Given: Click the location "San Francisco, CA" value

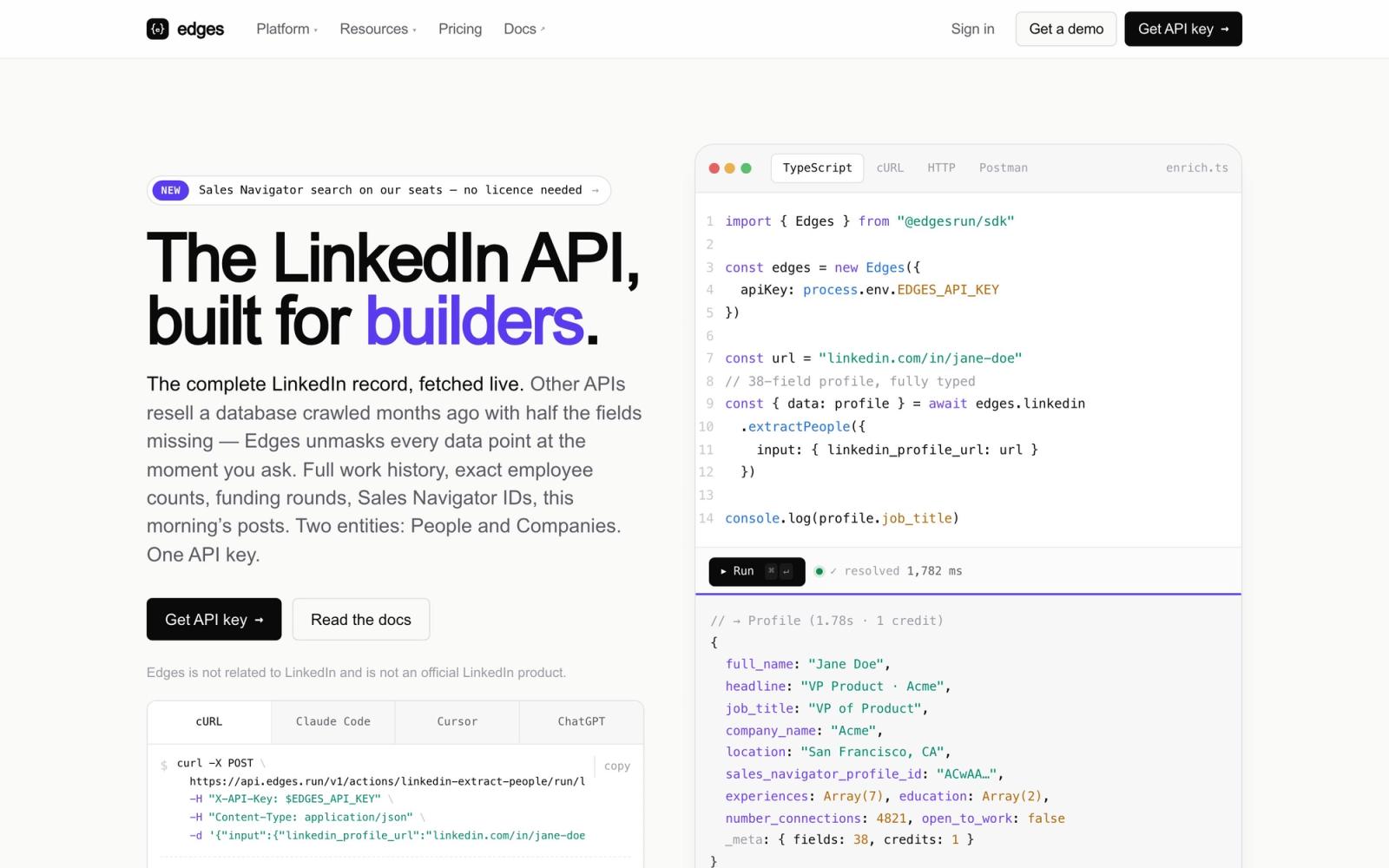Looking at the screenshot, I should (872, 752).
